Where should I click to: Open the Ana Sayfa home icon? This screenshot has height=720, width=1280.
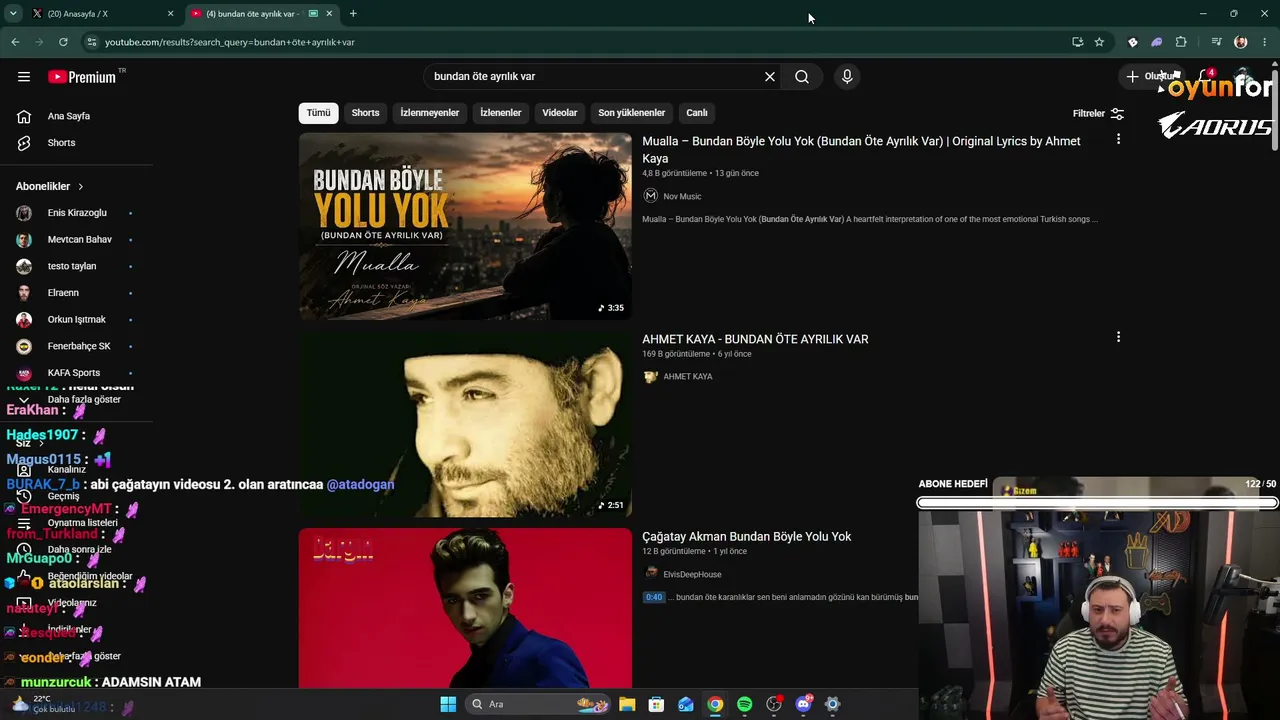click(24, 116)
